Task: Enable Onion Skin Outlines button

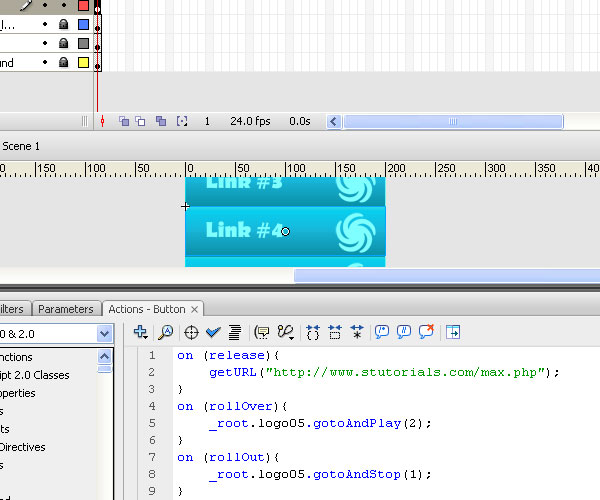Action: coord(140,122)
